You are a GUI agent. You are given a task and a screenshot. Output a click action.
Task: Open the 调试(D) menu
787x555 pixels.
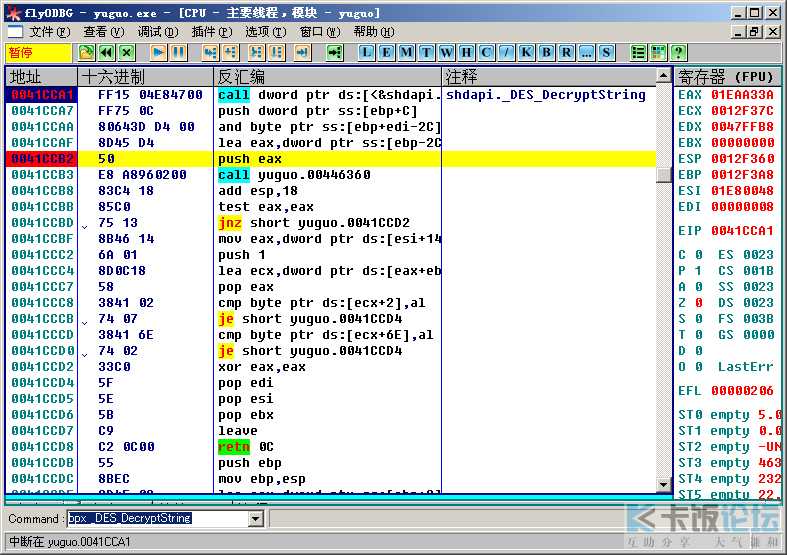[158, 32]
